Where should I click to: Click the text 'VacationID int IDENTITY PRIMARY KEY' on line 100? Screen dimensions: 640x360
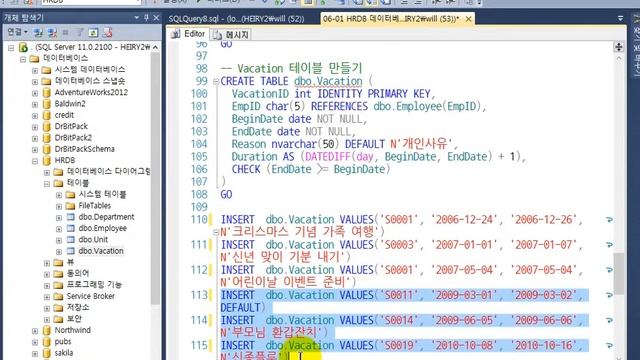(331, 94)
